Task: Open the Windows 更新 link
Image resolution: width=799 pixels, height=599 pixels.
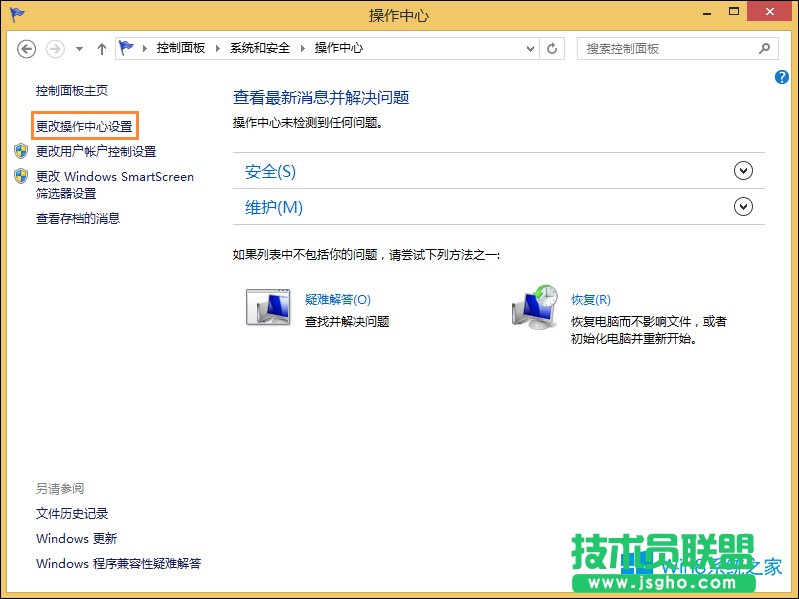Action: pos(76,538)
